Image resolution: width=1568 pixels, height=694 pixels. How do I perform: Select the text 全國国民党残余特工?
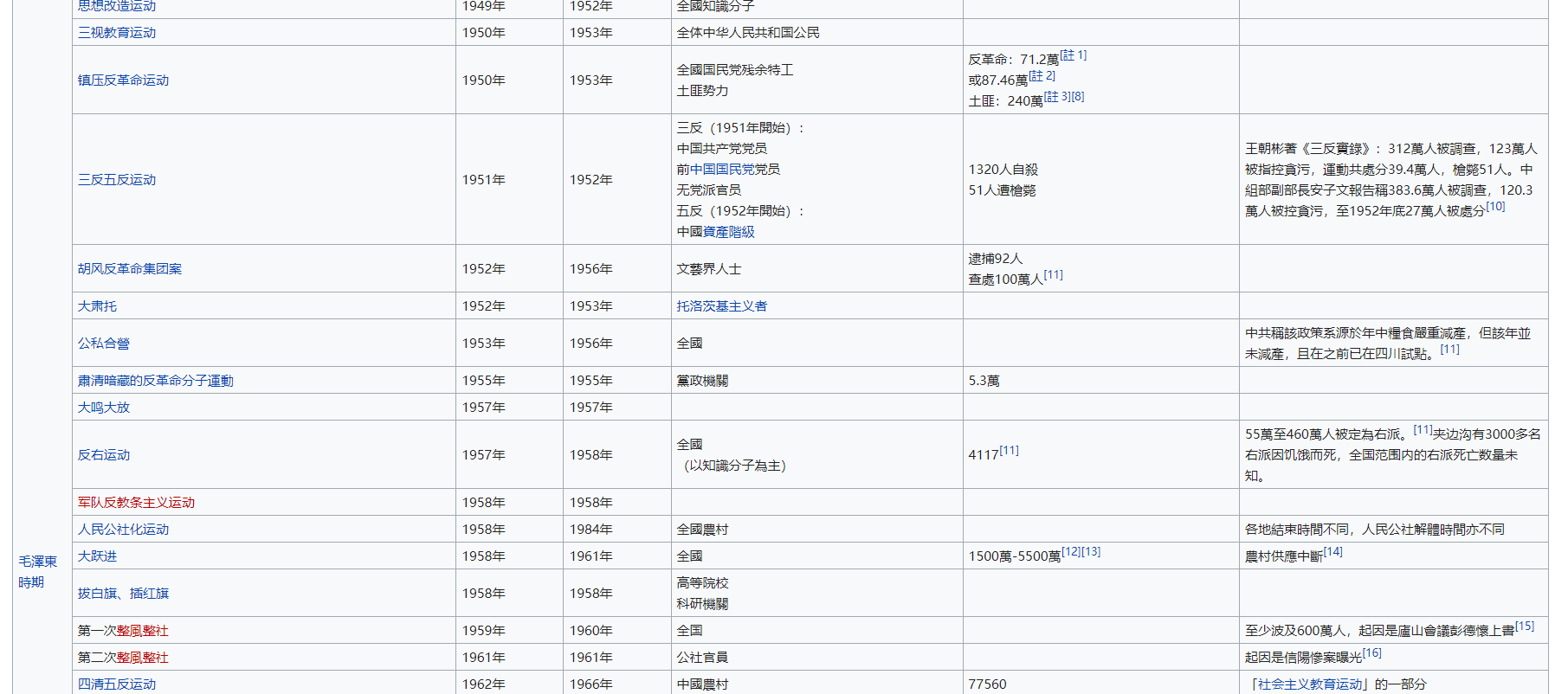click(735, 70)
